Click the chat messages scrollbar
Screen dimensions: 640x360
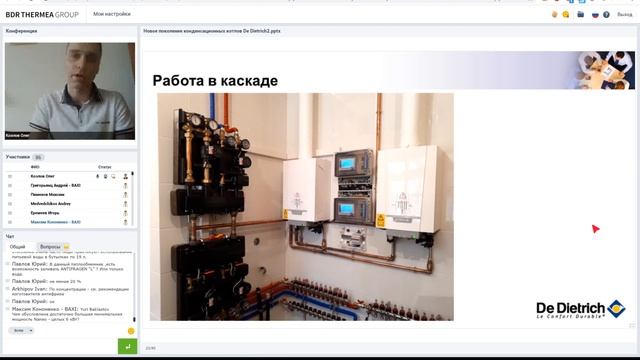pos(134,287)
